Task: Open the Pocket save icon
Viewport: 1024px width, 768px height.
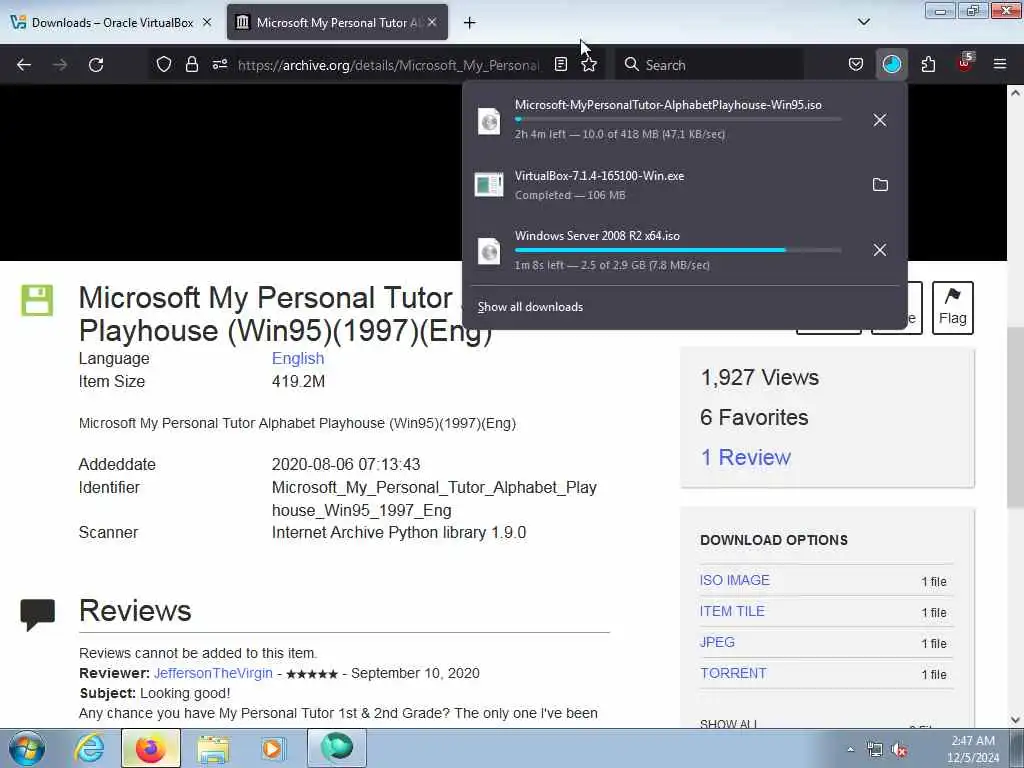Action: (856, 65)
